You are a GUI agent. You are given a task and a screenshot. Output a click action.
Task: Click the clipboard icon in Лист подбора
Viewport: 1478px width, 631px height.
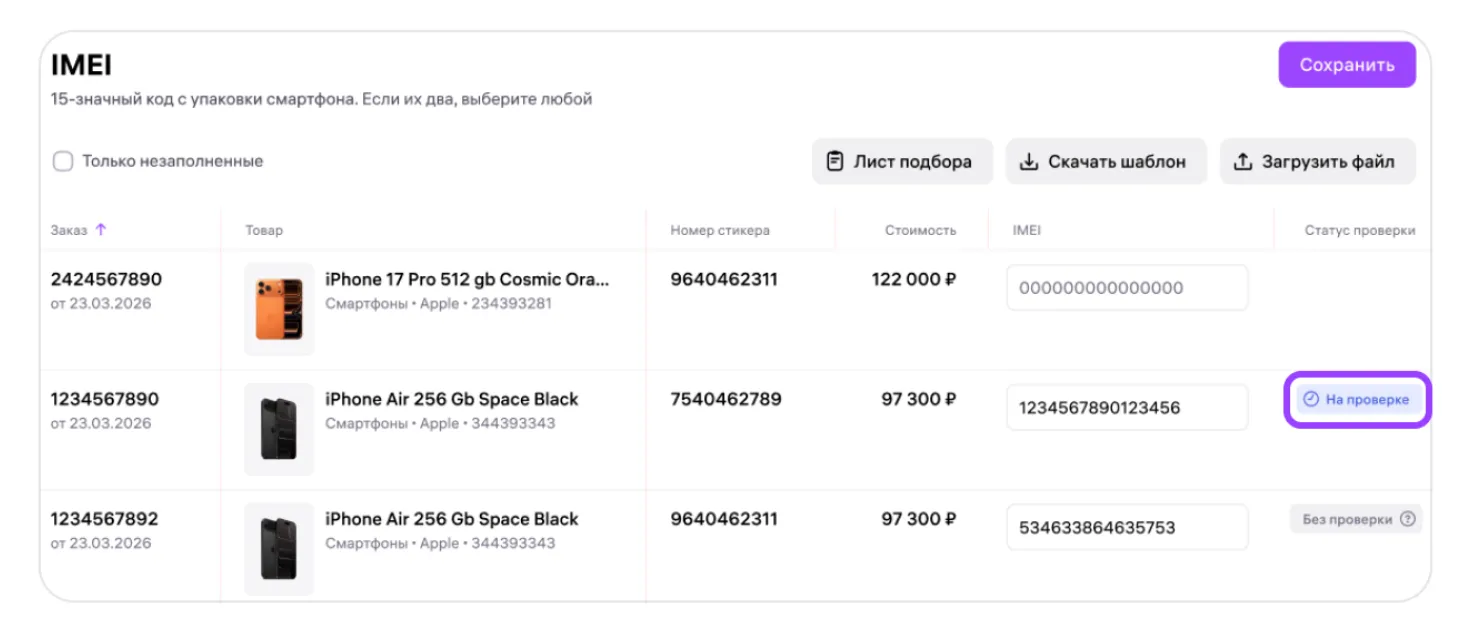pos(835,162)
